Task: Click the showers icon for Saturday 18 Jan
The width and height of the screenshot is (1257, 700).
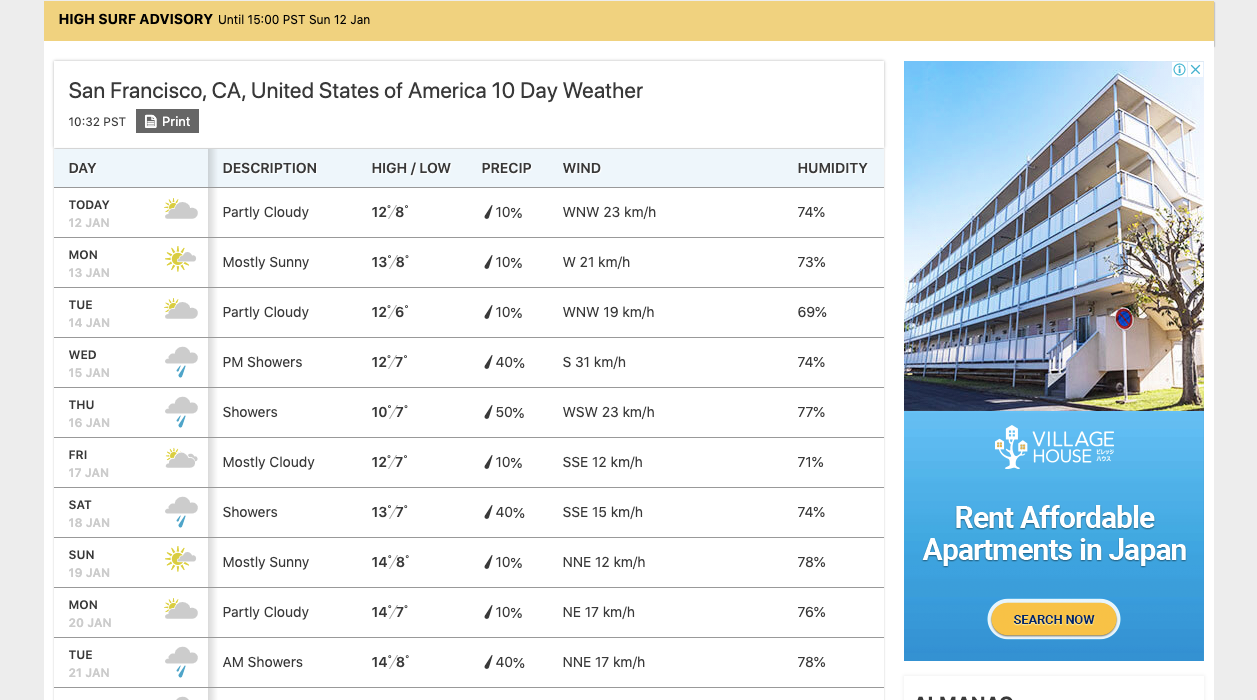Action: click(181, 512)
